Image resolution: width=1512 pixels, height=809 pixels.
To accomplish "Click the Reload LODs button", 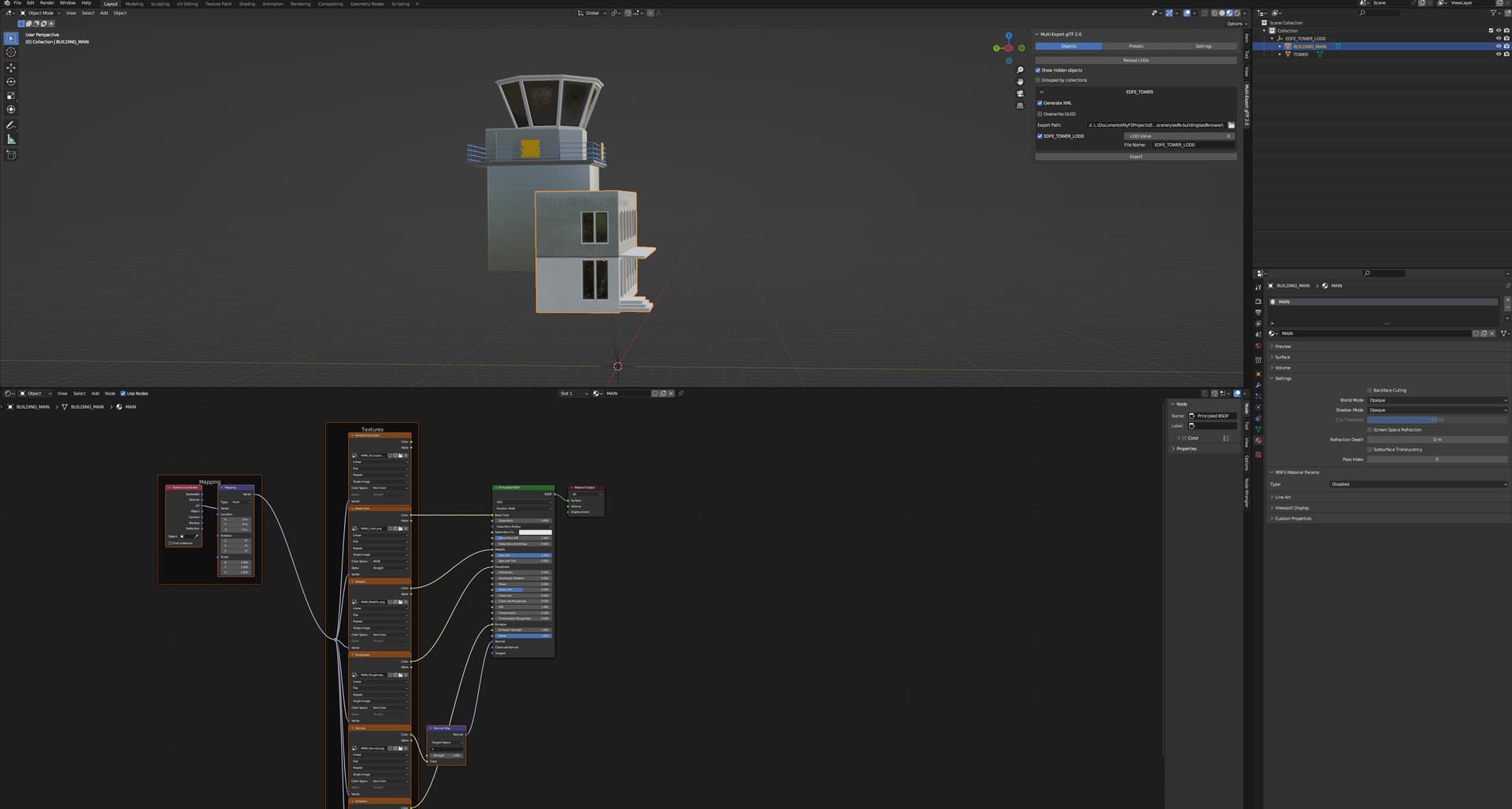I will coord(1136,61).
